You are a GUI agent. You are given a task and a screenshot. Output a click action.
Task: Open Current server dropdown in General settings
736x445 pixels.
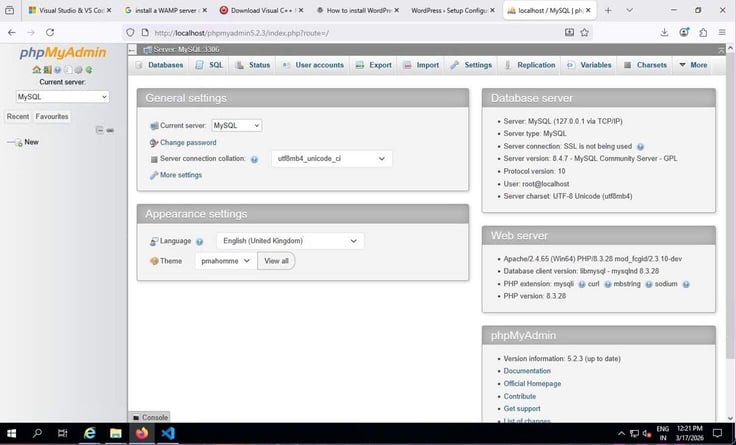pos(237,125)
